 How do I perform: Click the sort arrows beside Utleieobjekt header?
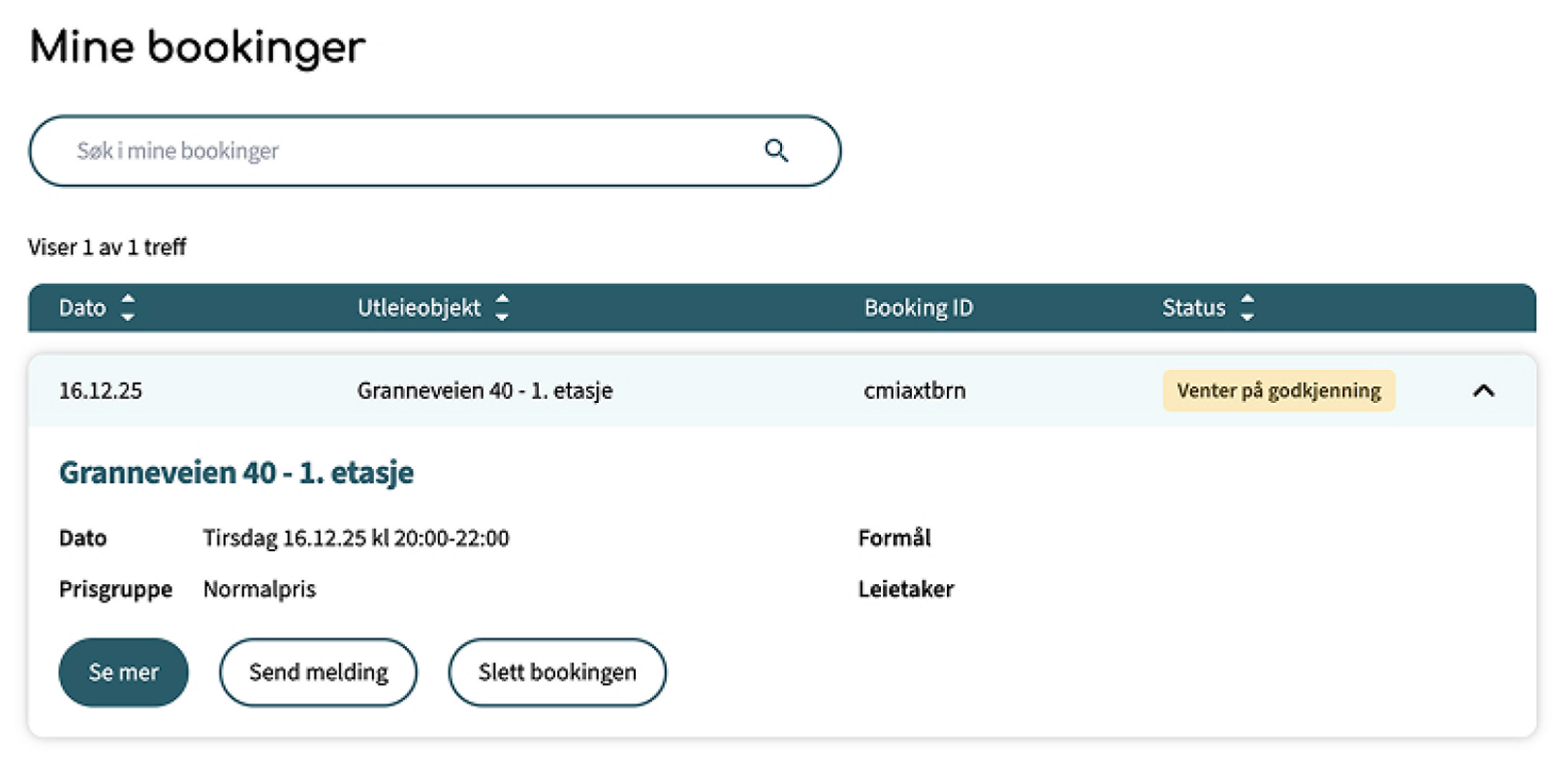click(x=502, y=308)
